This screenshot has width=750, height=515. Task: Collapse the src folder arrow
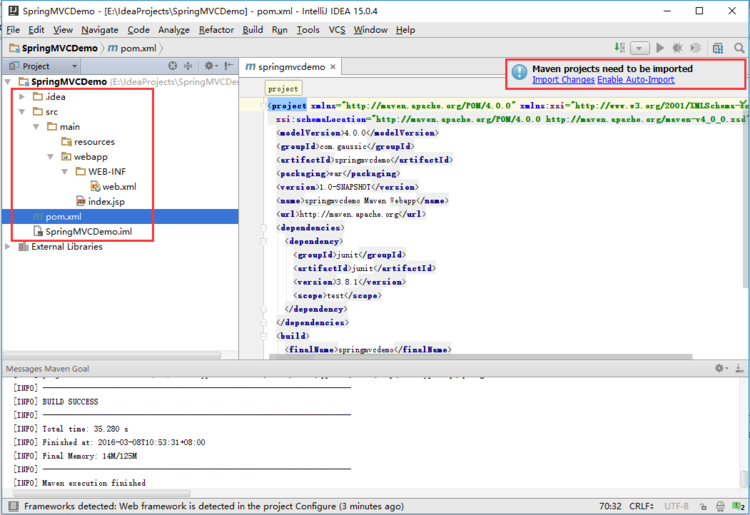click(22, 112)
